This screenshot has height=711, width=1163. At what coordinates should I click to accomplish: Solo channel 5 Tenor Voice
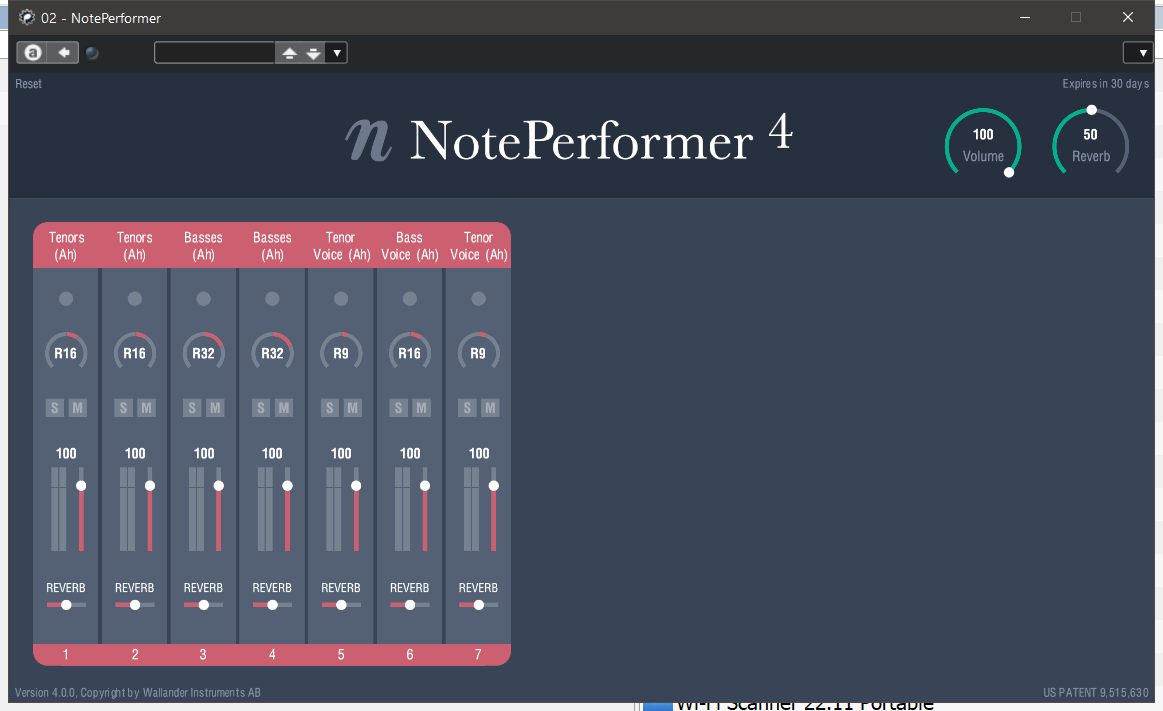(329, 408)
